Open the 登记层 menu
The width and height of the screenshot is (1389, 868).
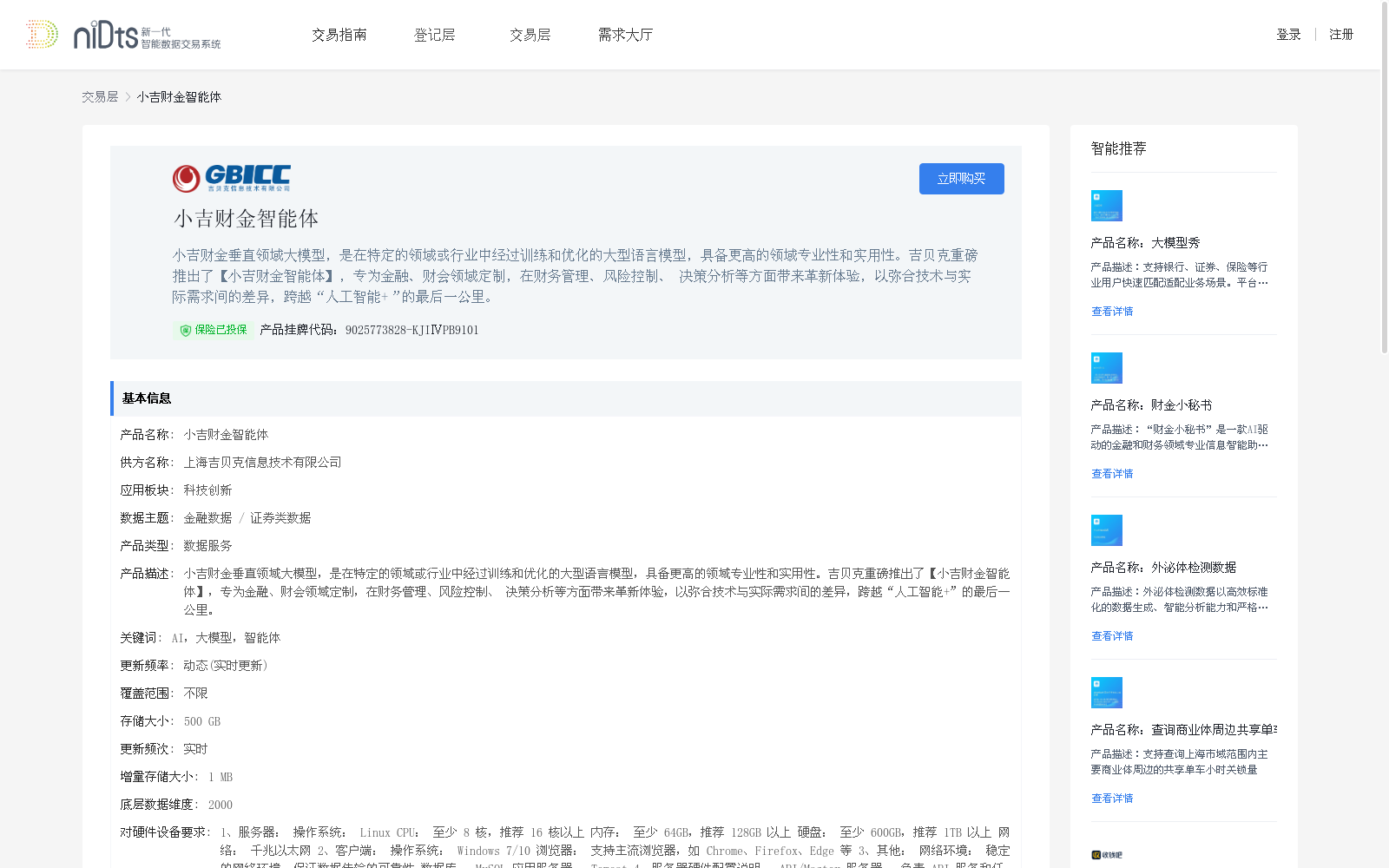[x=435, y=35]
